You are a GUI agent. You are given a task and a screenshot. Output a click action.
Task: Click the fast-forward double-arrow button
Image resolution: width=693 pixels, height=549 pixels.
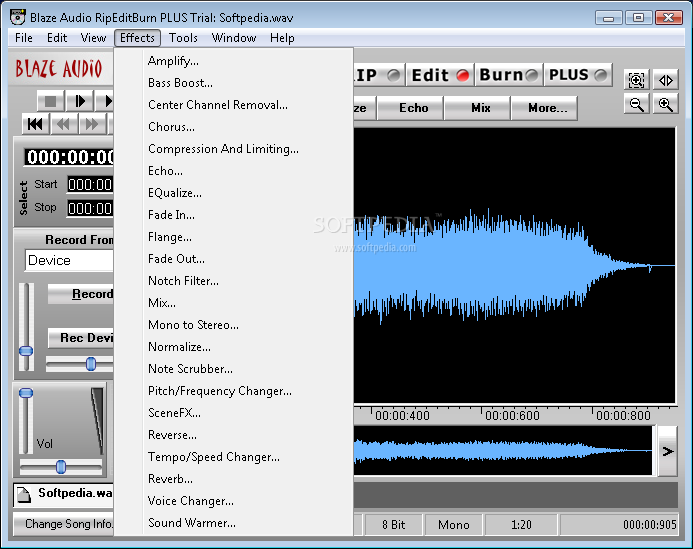[x=91, y=125]
